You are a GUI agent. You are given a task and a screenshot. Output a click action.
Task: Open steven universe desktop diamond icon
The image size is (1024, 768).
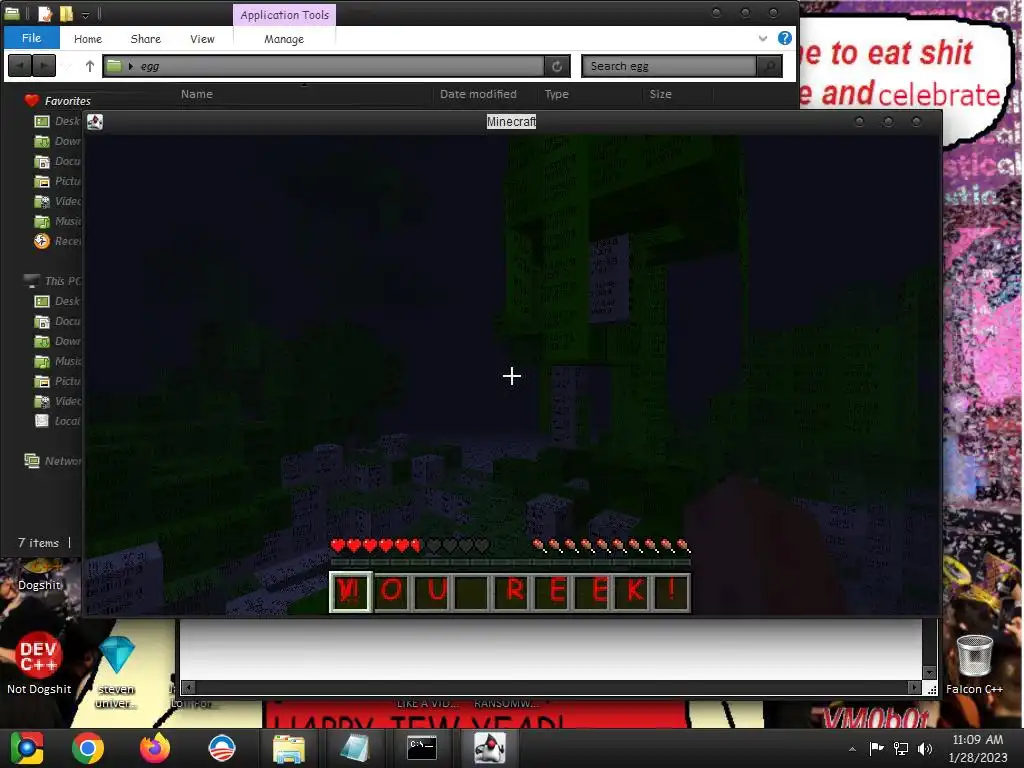116,671
